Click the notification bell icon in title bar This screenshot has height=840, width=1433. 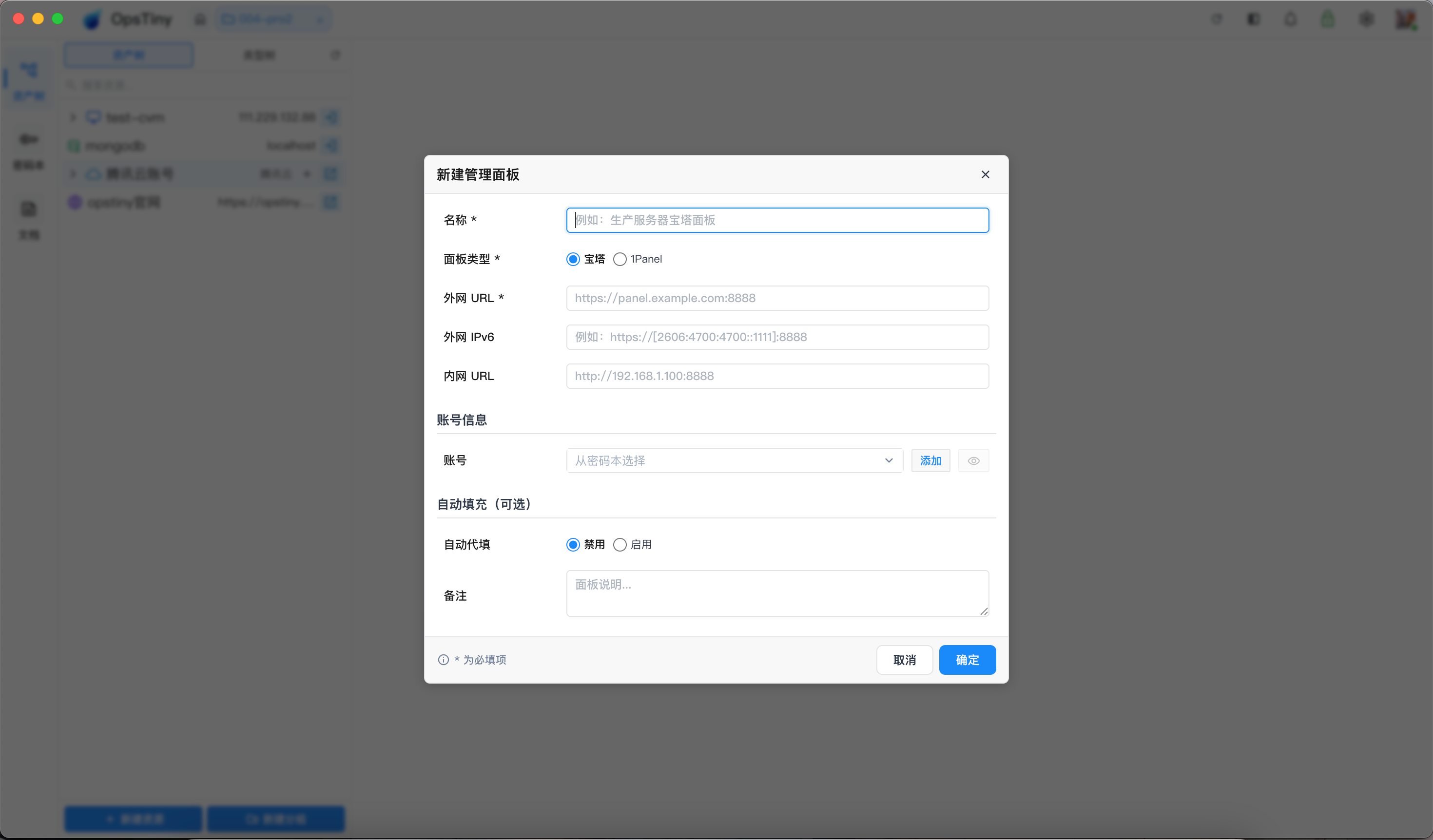click(x=1290, y=19)
